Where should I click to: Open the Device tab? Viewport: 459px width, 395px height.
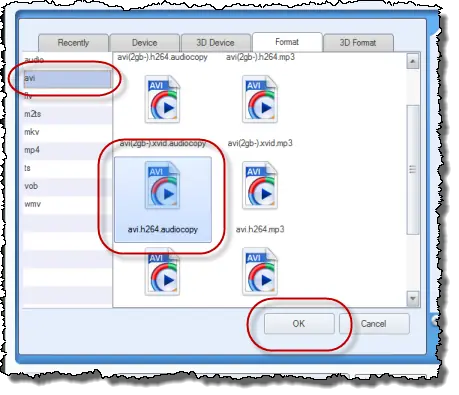click(x=145, y=43)
